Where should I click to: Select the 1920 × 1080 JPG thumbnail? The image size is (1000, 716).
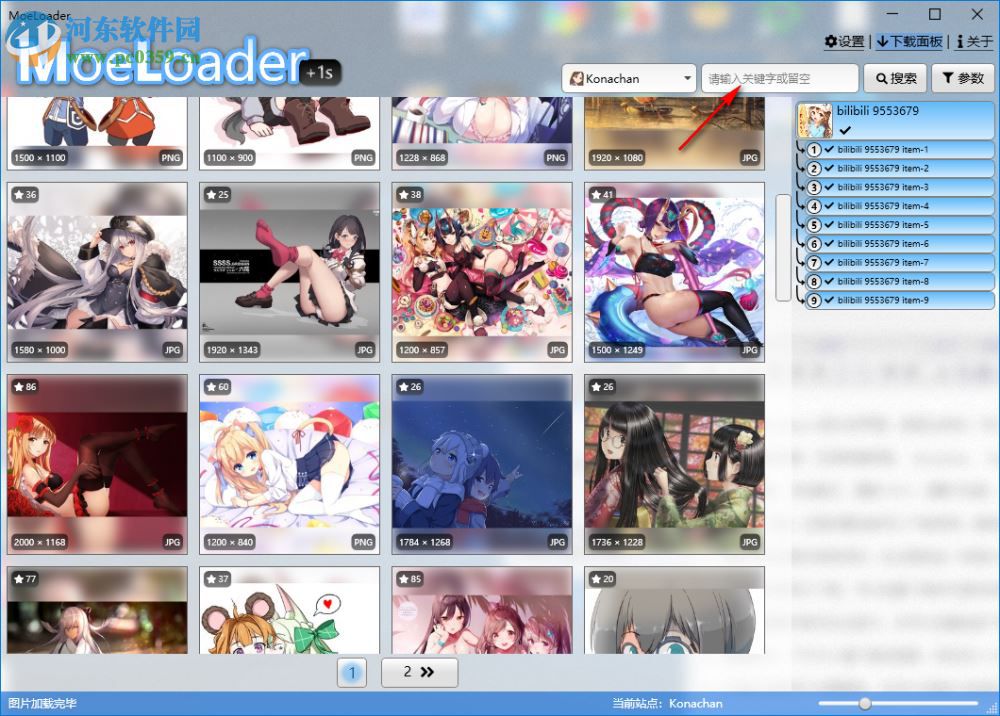click(674, 133)
